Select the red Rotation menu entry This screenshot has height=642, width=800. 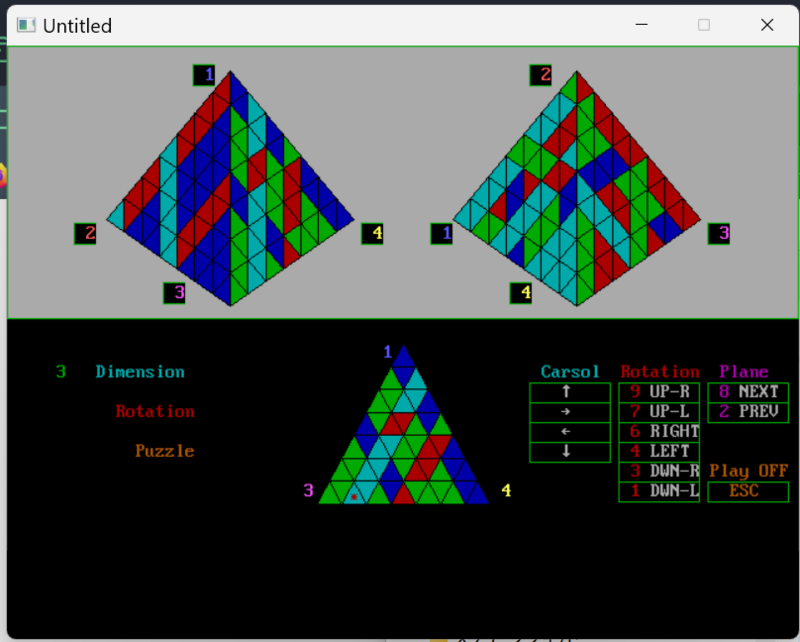coord(155,412)
